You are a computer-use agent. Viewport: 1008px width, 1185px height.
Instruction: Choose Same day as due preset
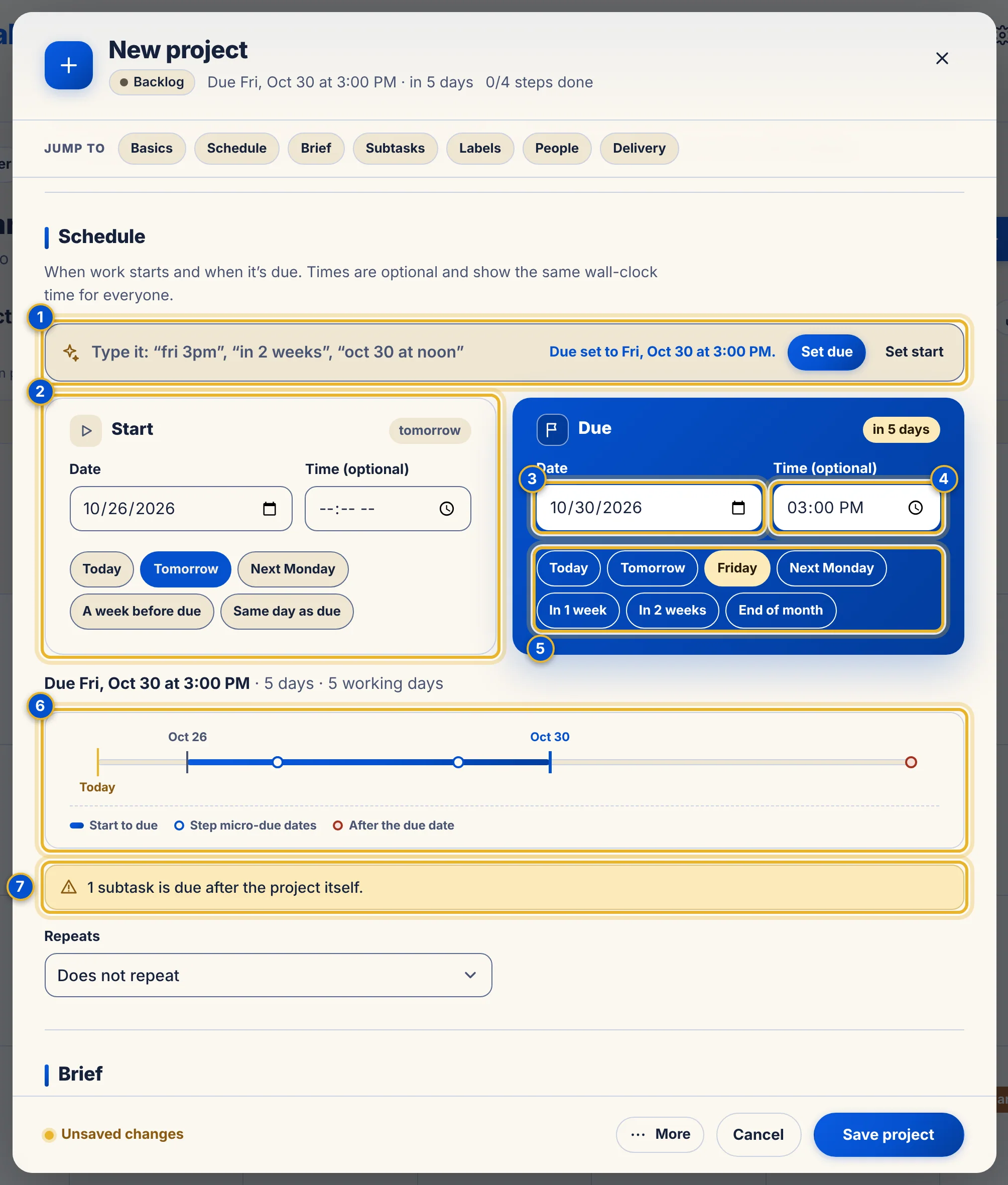point(287,612)
